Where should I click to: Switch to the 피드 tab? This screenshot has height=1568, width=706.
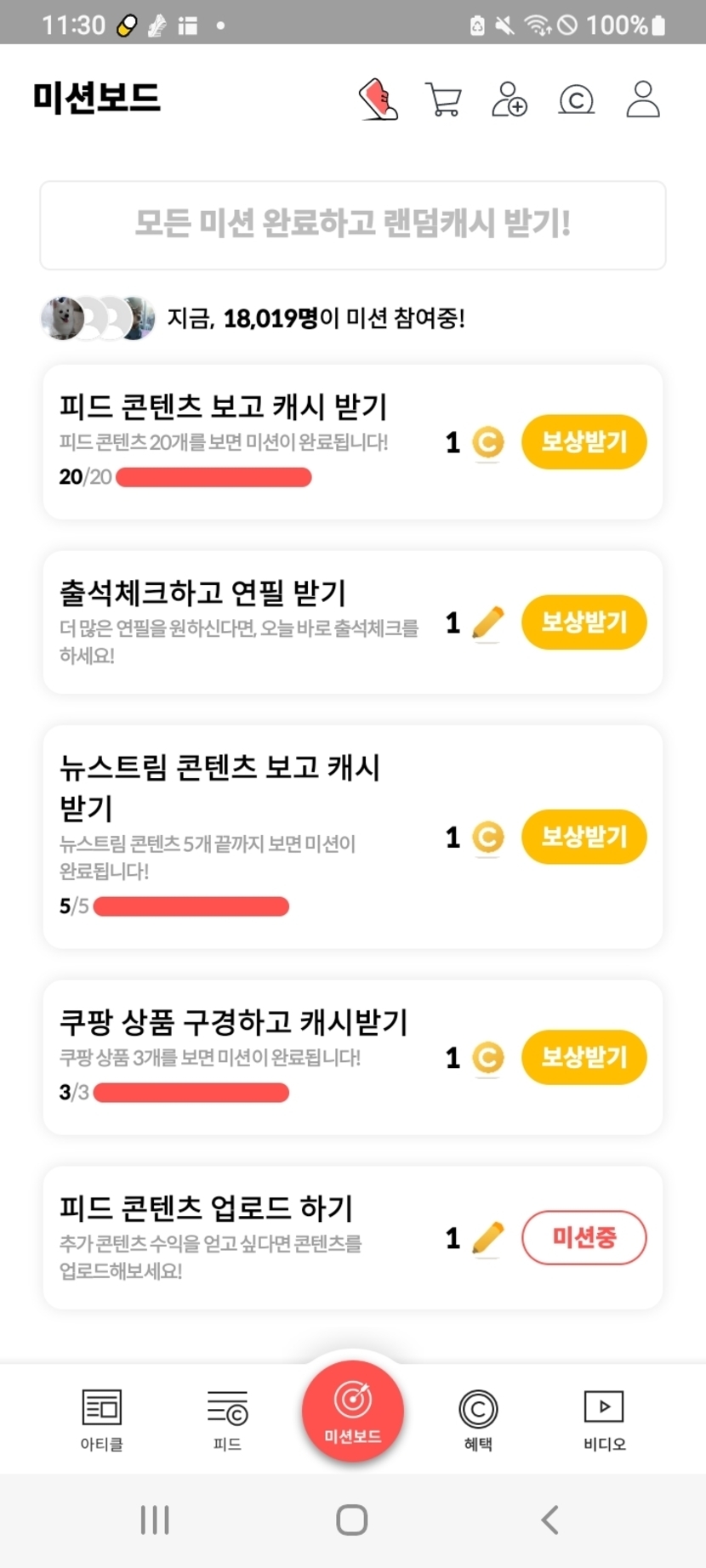[x=227, y=1419]
